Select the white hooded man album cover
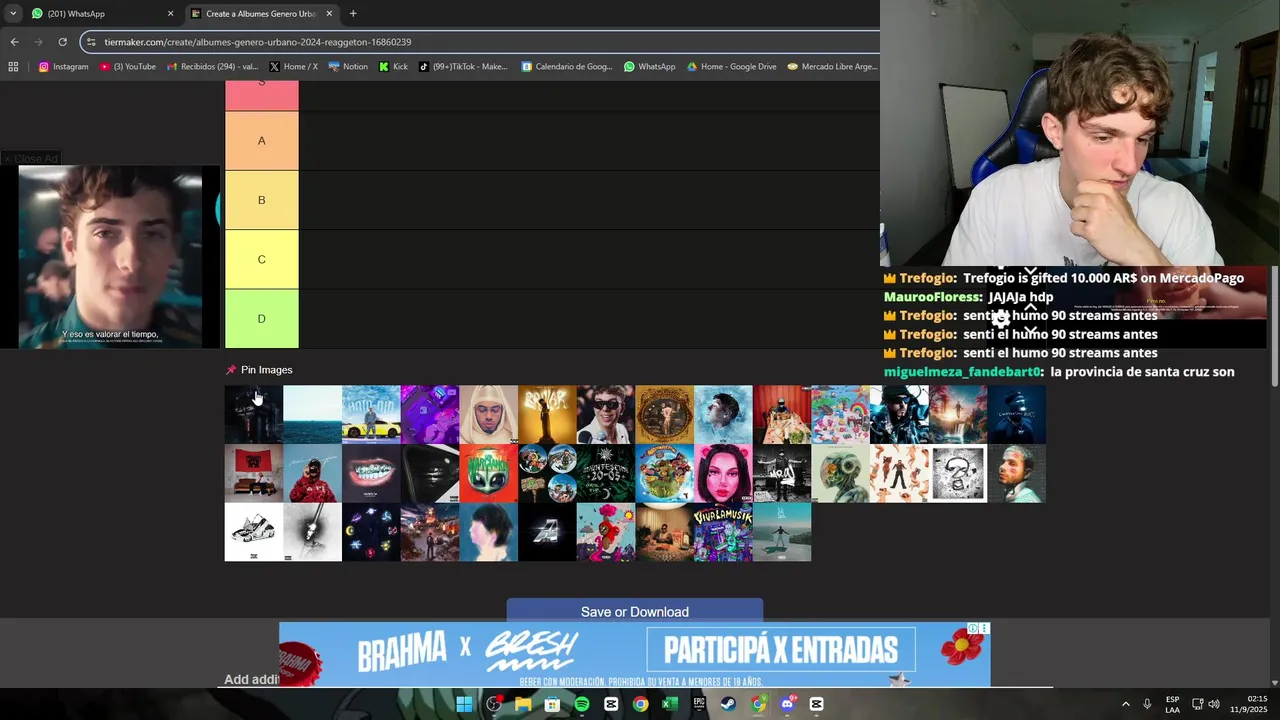1280x720 pixels. pos(488,414)
